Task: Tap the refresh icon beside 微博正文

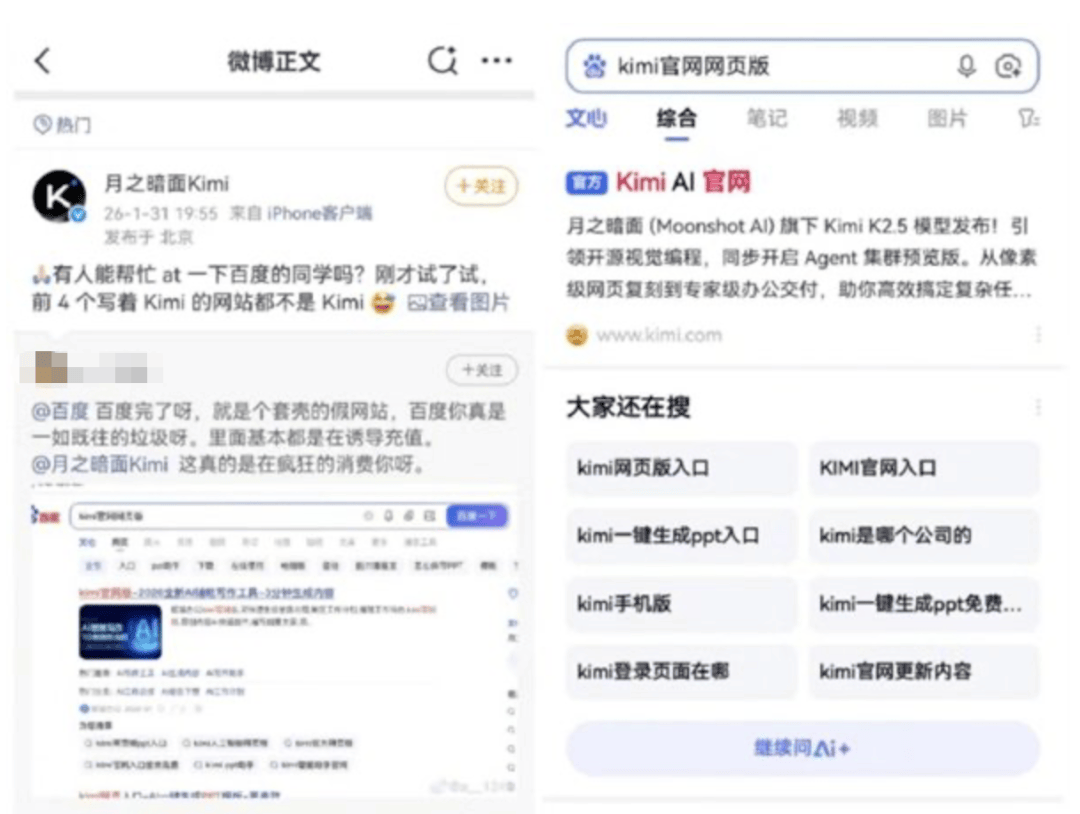Action: coord(442,61)
